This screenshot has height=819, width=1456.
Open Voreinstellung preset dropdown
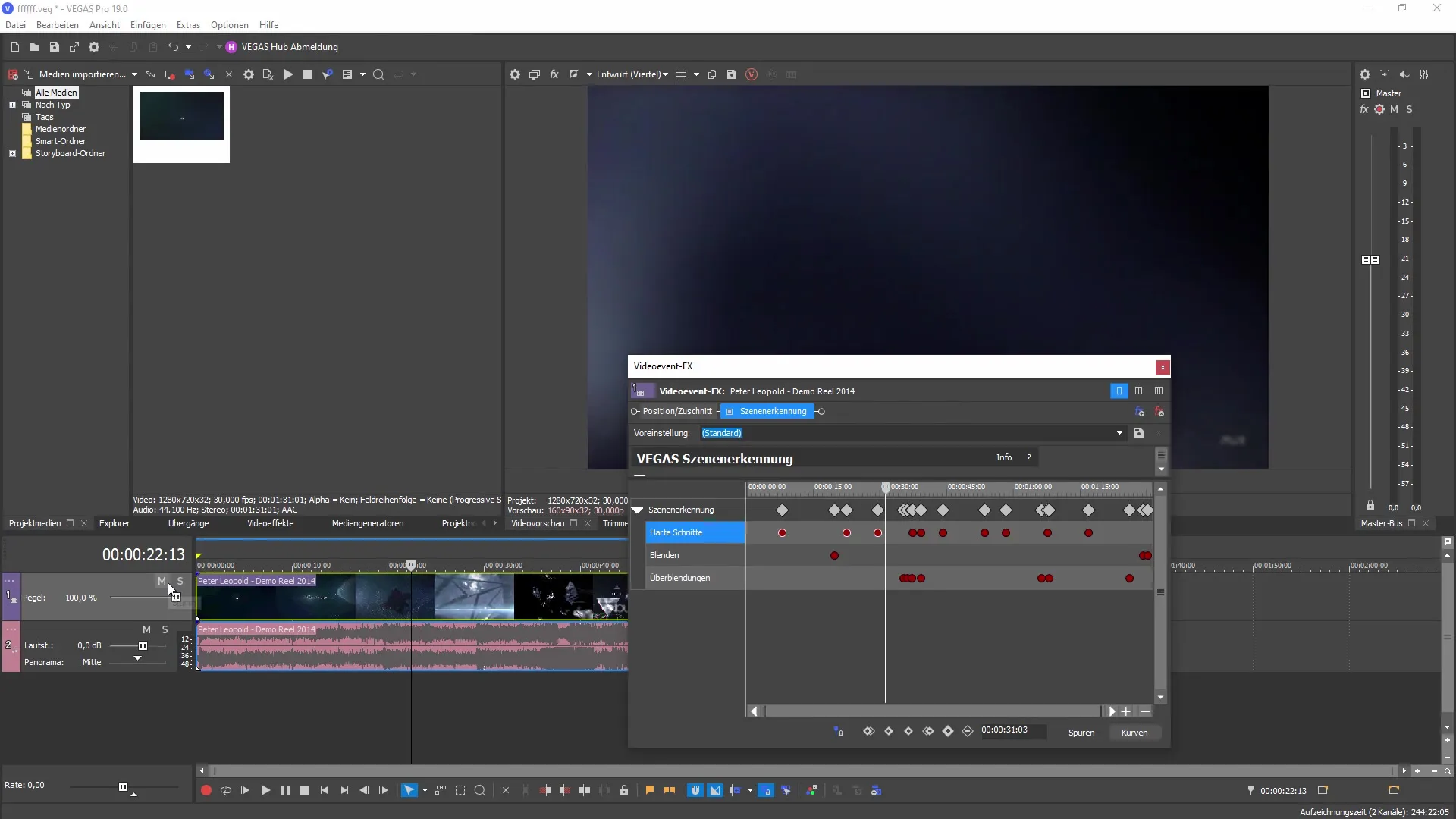1119,433
